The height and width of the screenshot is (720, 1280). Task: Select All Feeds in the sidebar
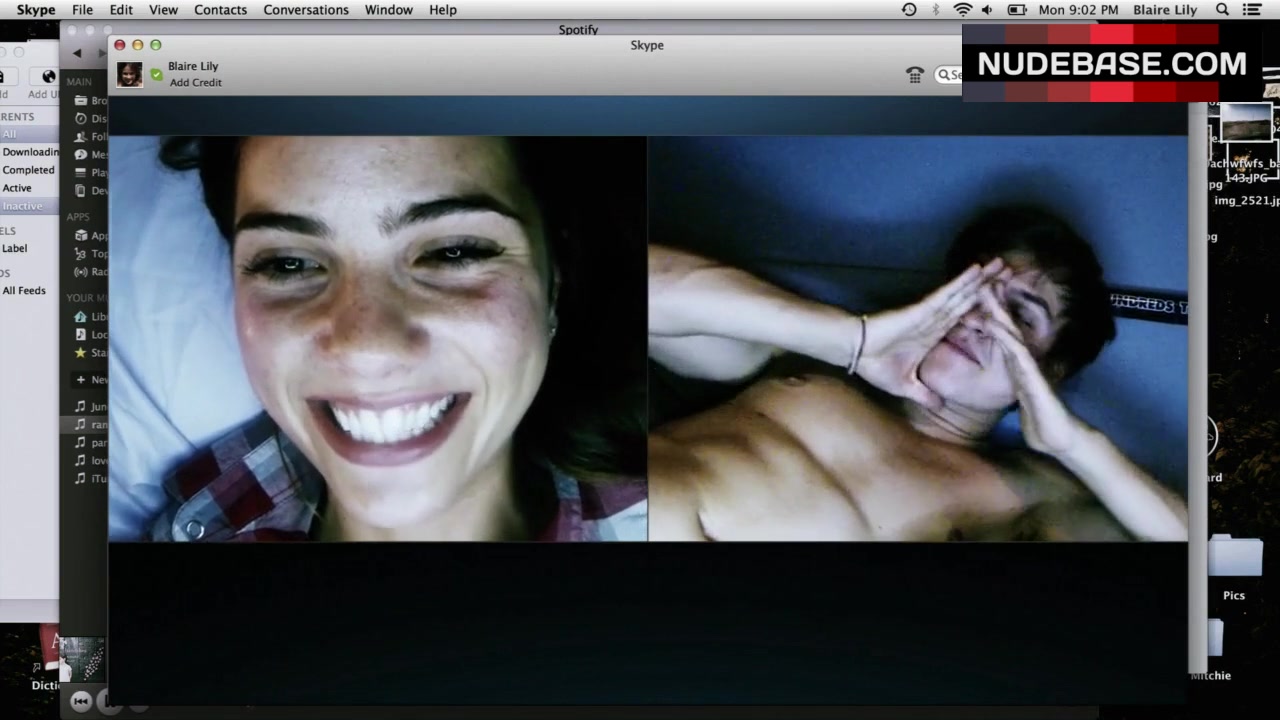pyautogui.click(x=24, y=291)
